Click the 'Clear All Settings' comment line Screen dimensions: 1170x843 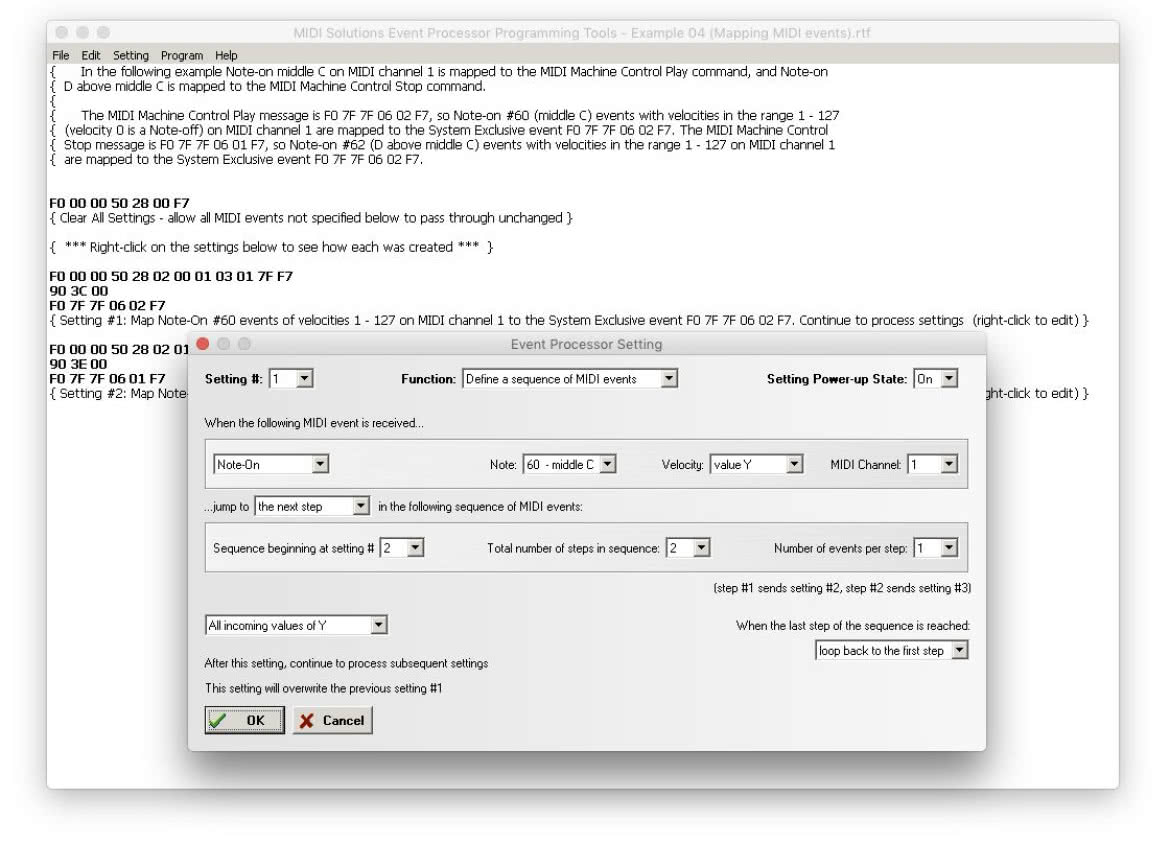pos(311,218)
